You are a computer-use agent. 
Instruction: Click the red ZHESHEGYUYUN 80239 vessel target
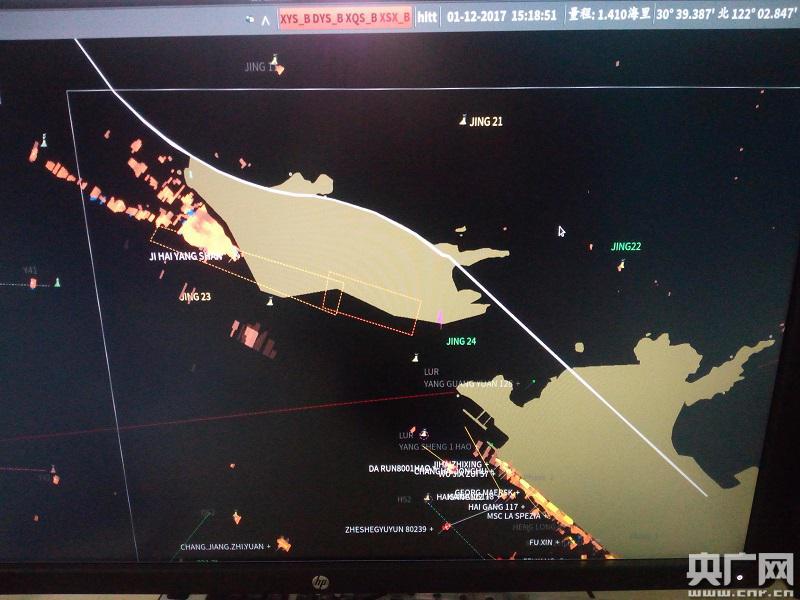[x=447, y=526]
